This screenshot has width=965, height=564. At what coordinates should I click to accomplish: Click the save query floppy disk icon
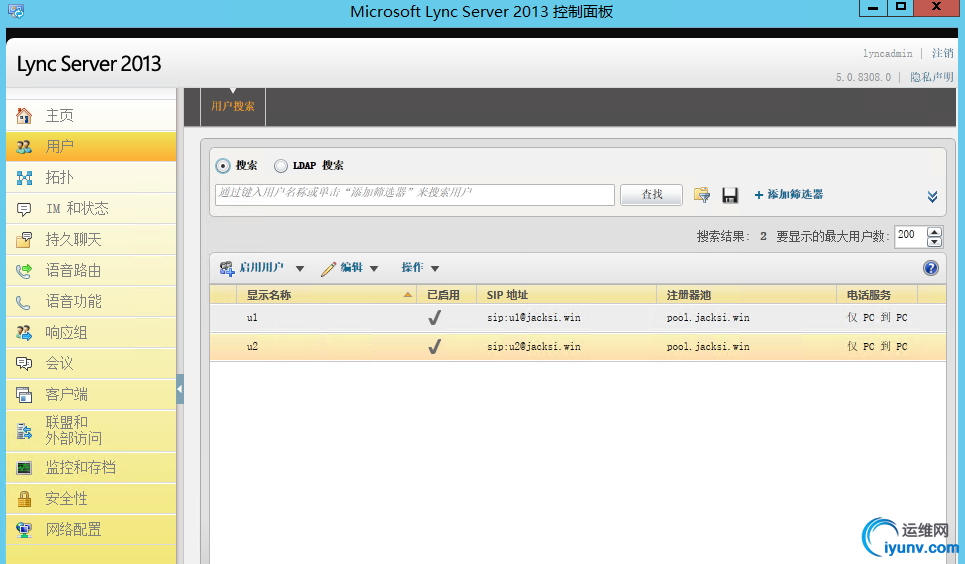click(730, 195)
